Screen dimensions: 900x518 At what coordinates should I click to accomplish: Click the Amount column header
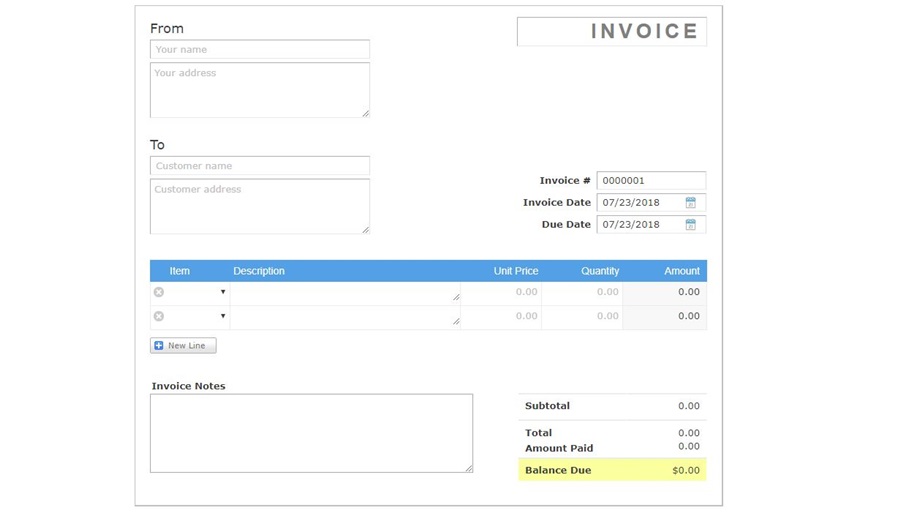[682, 271]
